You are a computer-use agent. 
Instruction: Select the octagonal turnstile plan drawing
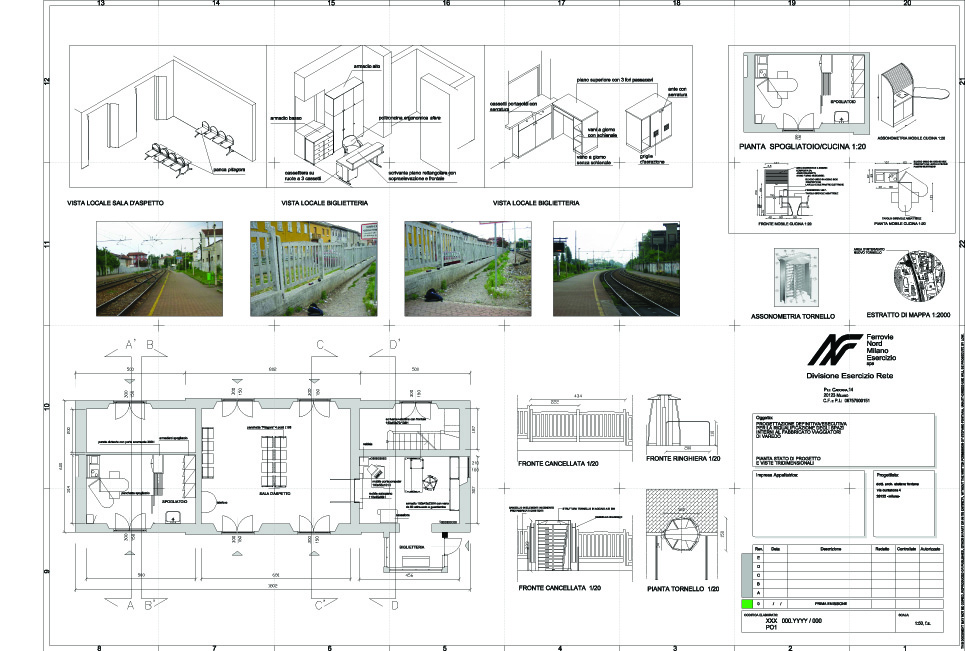click(x=683, y=528)
